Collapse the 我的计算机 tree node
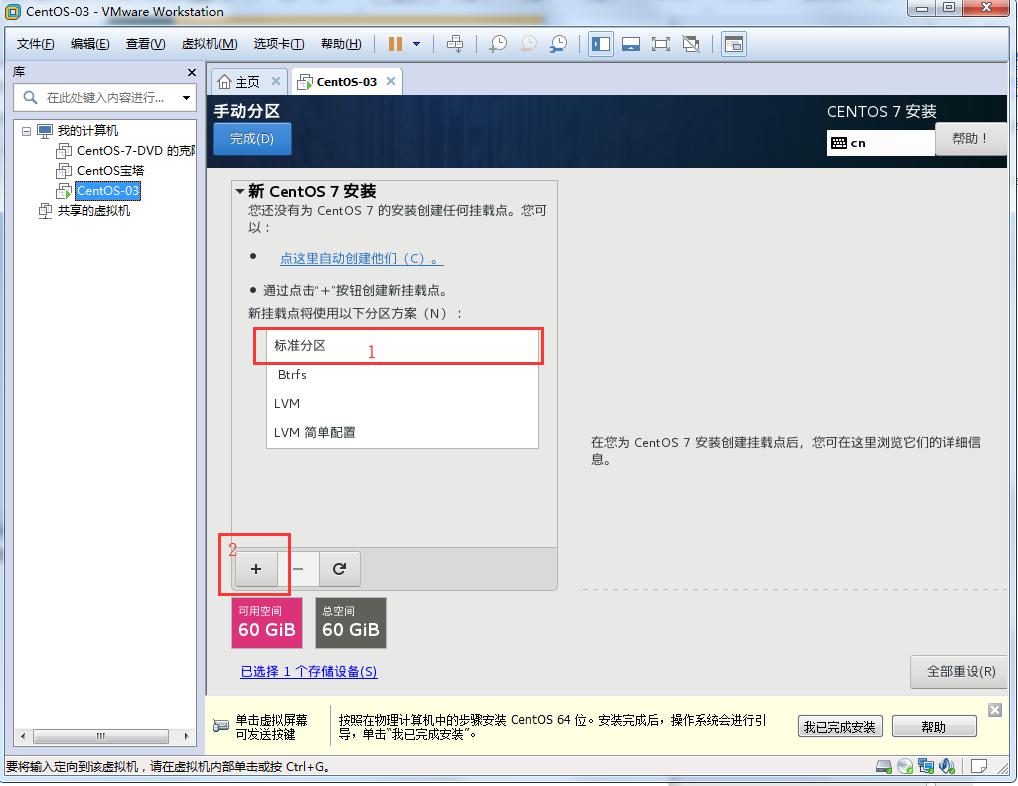The image size is (1018, 786). click(x=27, y=131)
